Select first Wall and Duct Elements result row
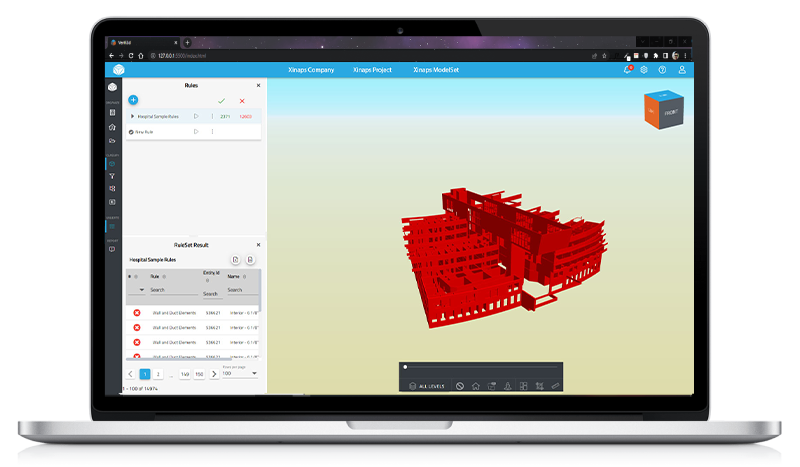 193,313
